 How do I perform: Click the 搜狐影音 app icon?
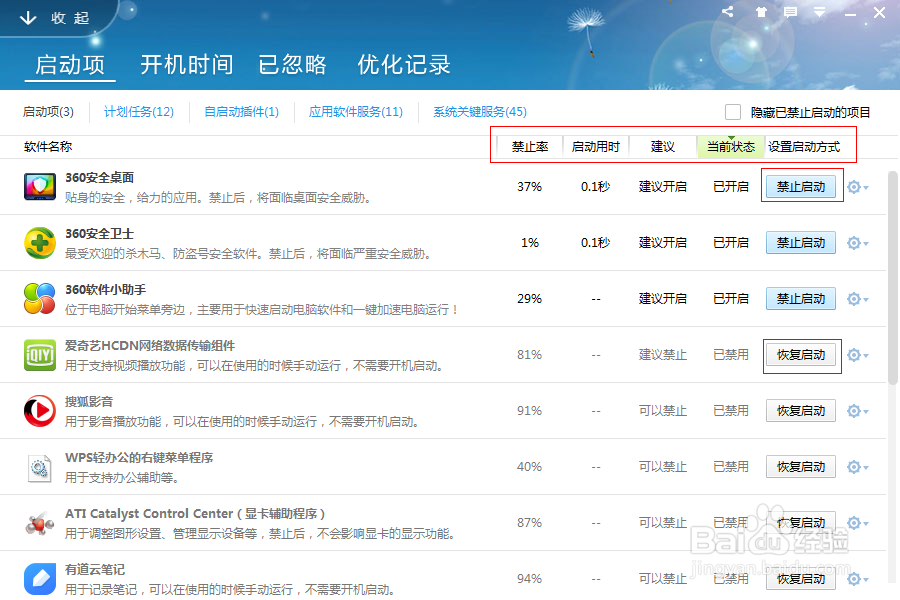click(x=40, y=411)
